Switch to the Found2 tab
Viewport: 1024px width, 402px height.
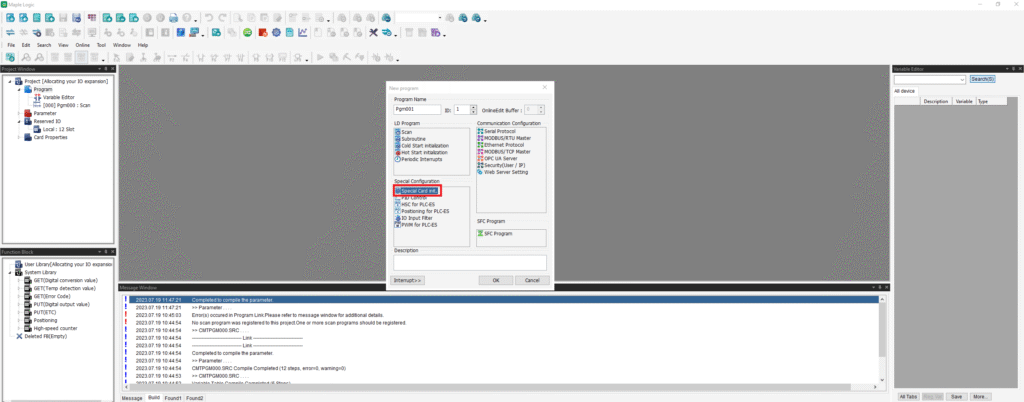(195, 397)
